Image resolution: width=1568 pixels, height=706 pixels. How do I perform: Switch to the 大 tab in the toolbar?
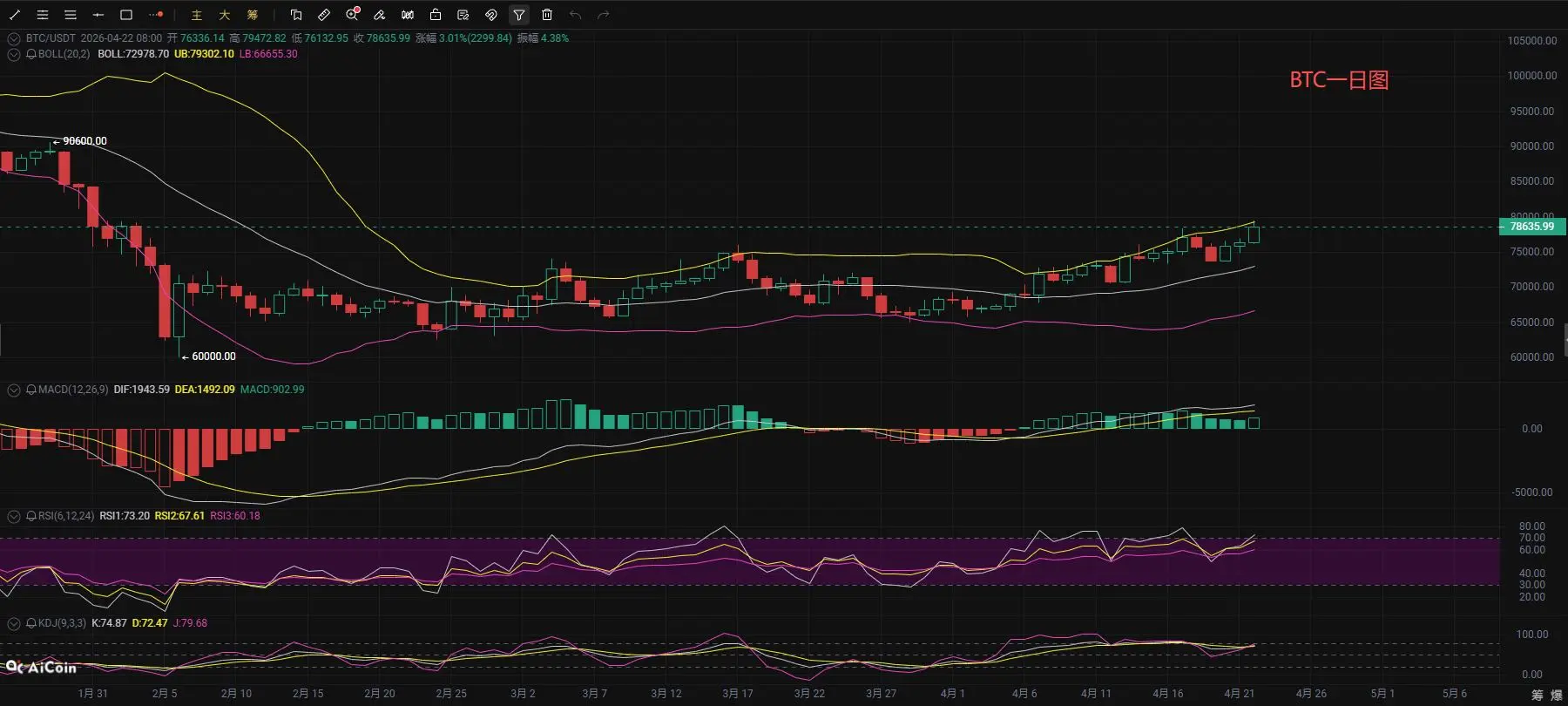coord(225,15)
